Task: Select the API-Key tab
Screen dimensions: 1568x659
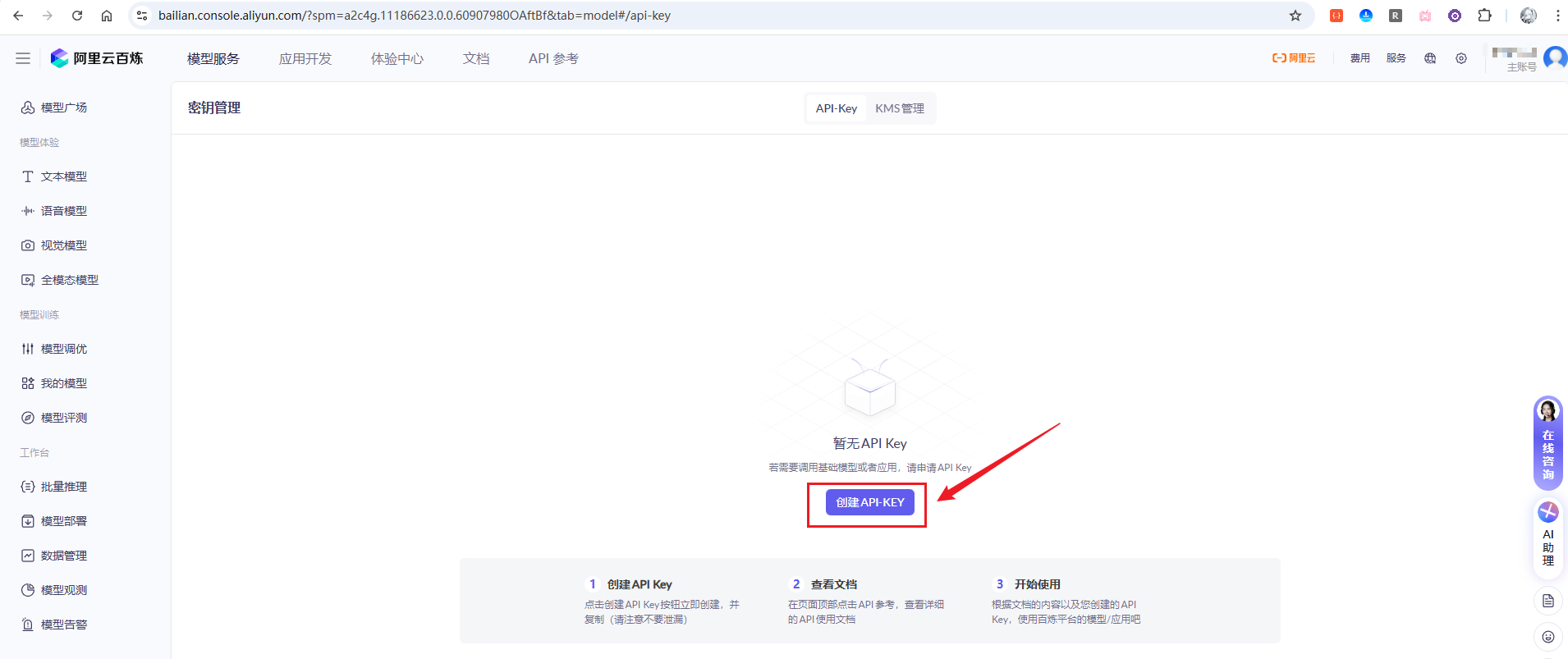Action: click(836, 108)
